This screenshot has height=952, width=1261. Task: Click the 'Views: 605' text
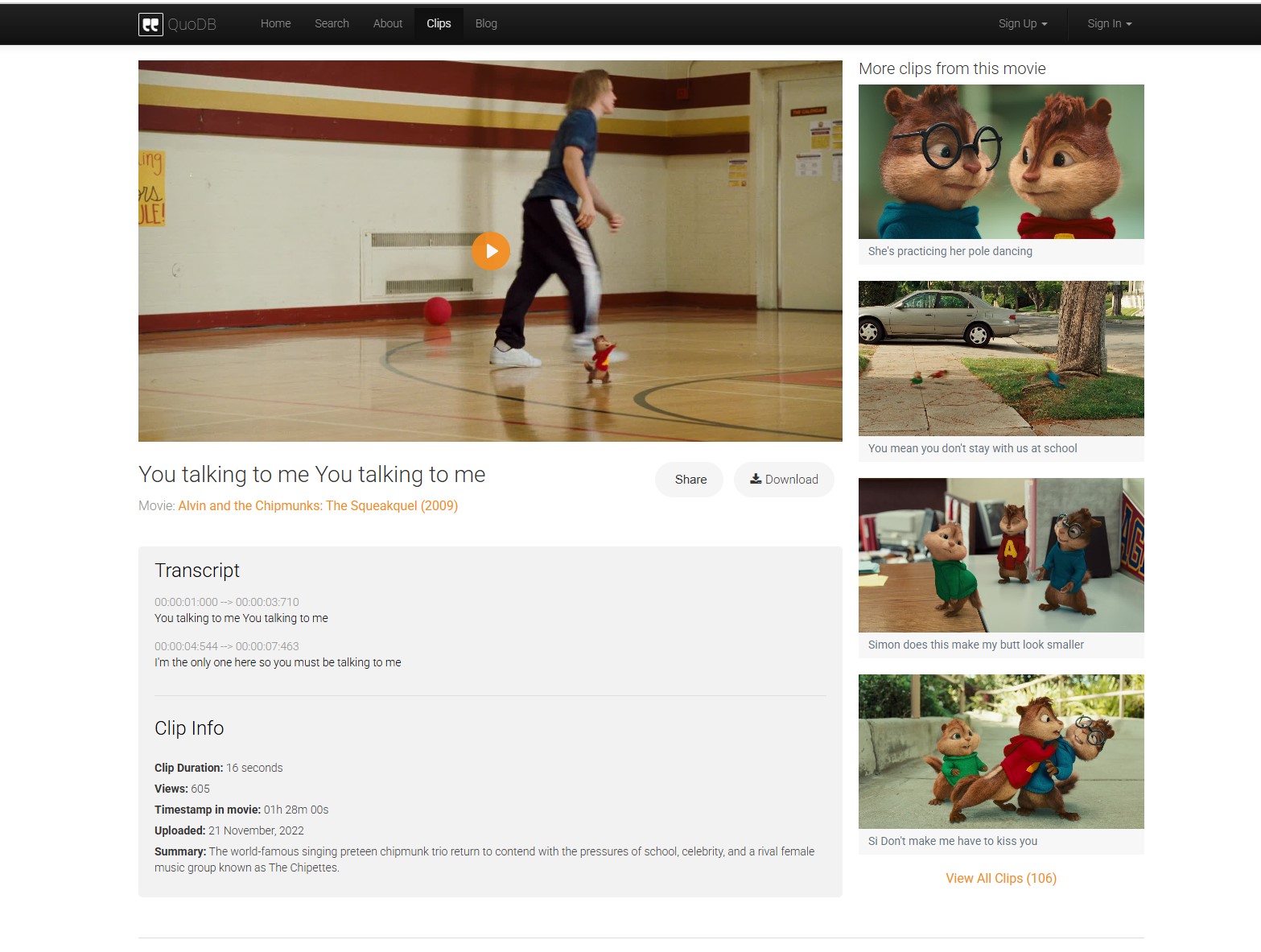coord(182,789)
